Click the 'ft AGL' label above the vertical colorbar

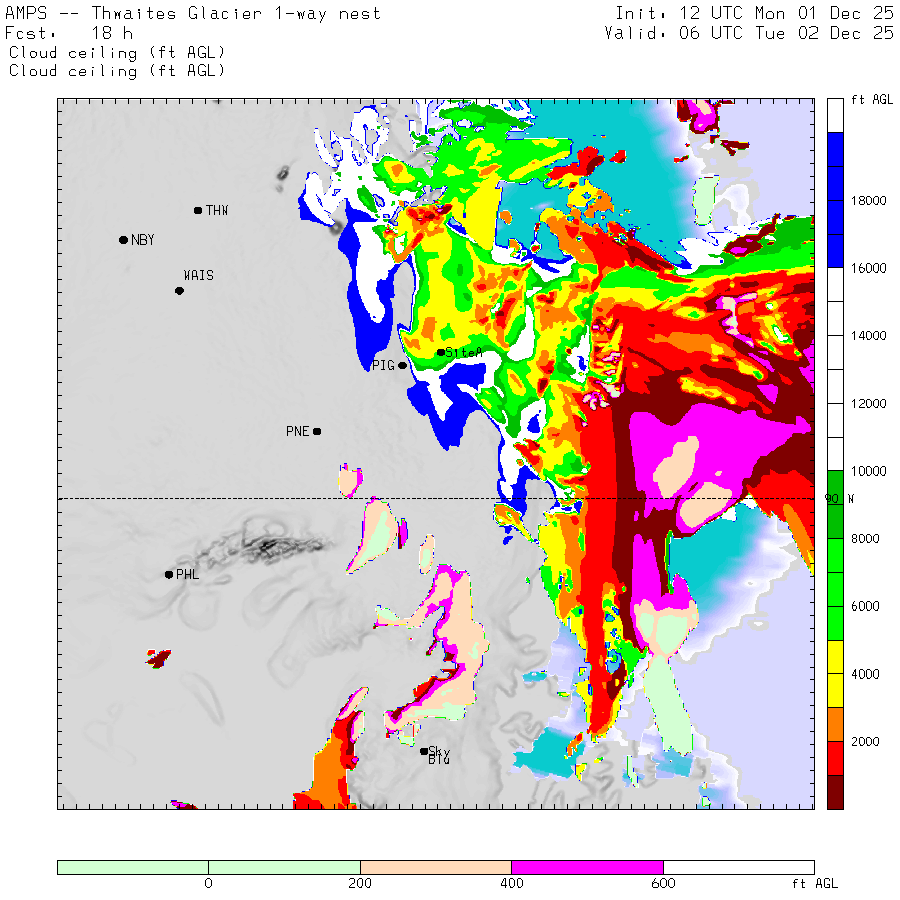pos(872,100)
